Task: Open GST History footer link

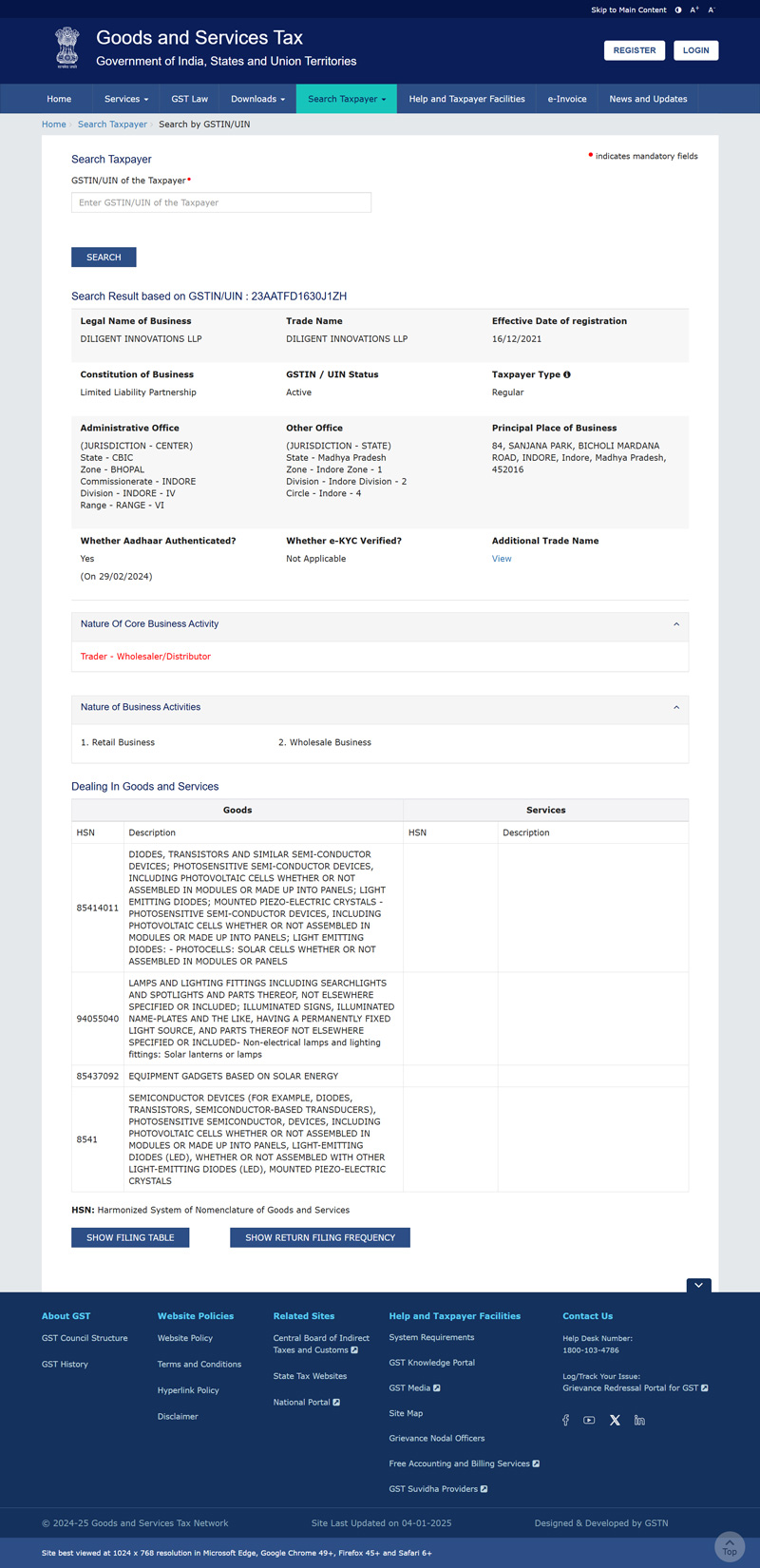Action: [65, 1365]
